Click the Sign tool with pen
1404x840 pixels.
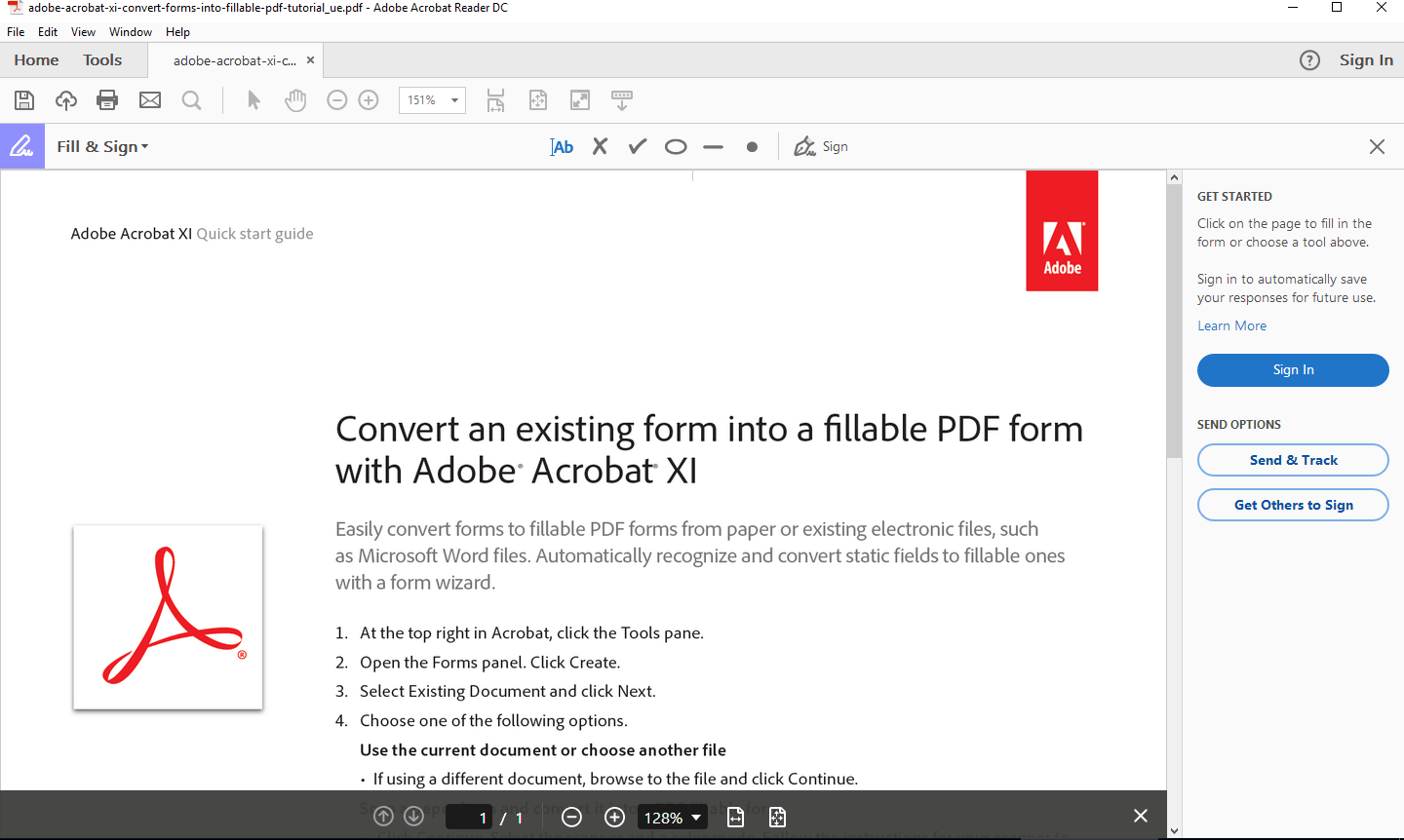[821, 146]
